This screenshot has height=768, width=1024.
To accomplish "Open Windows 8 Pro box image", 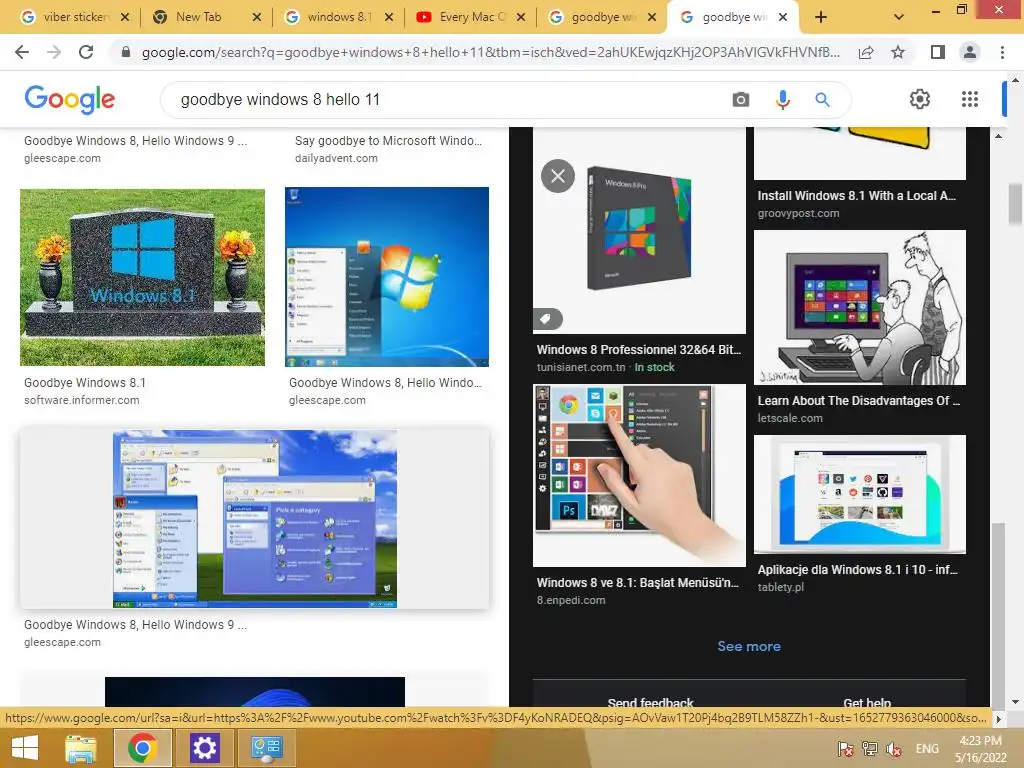I will point(639,231).
